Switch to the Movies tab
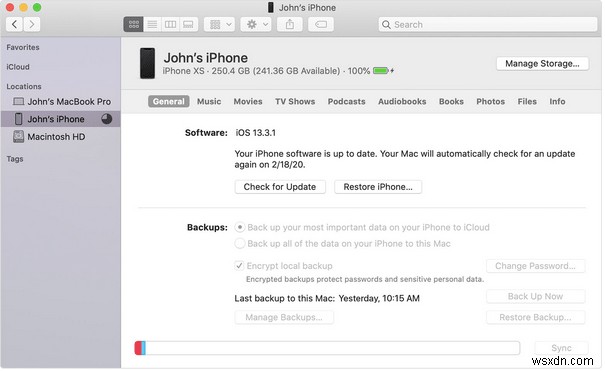The height and width of the screenshot is (371, 605). tap(248, 101)
